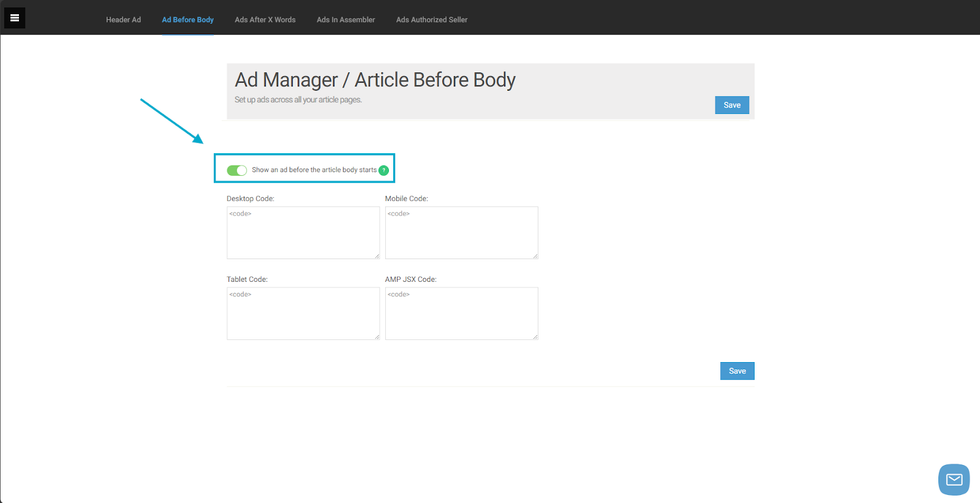Toggle off the ad before article body switch
980x503 pixels.
coord(237,170)
